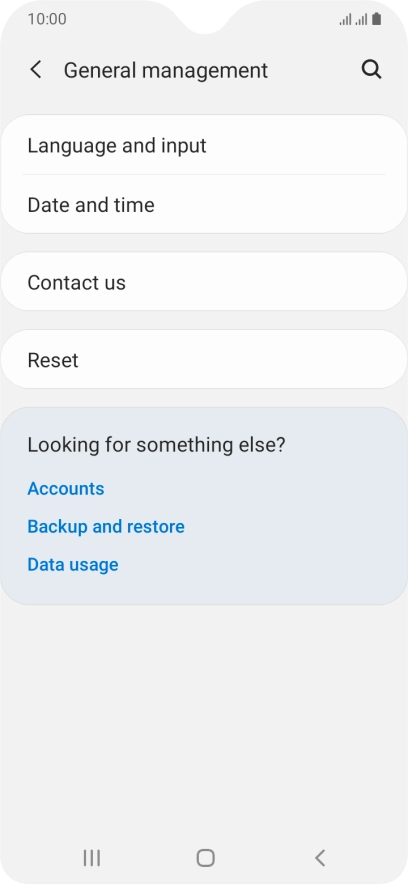Go to the Data usage link
Viewport: 408px width, 884px height.
click(x=73, y=564)
